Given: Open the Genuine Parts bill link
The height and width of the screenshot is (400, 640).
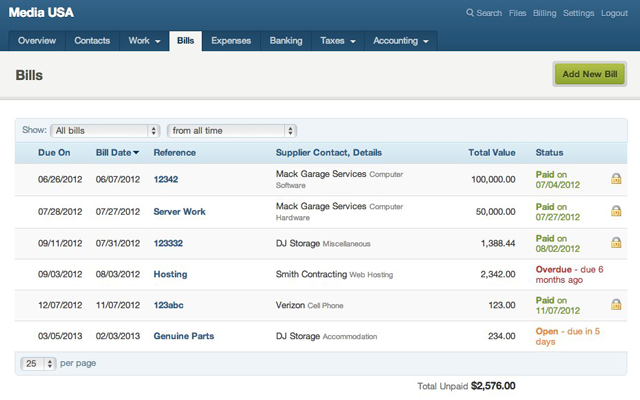Looking at the screenshot, I should (183, 336).
